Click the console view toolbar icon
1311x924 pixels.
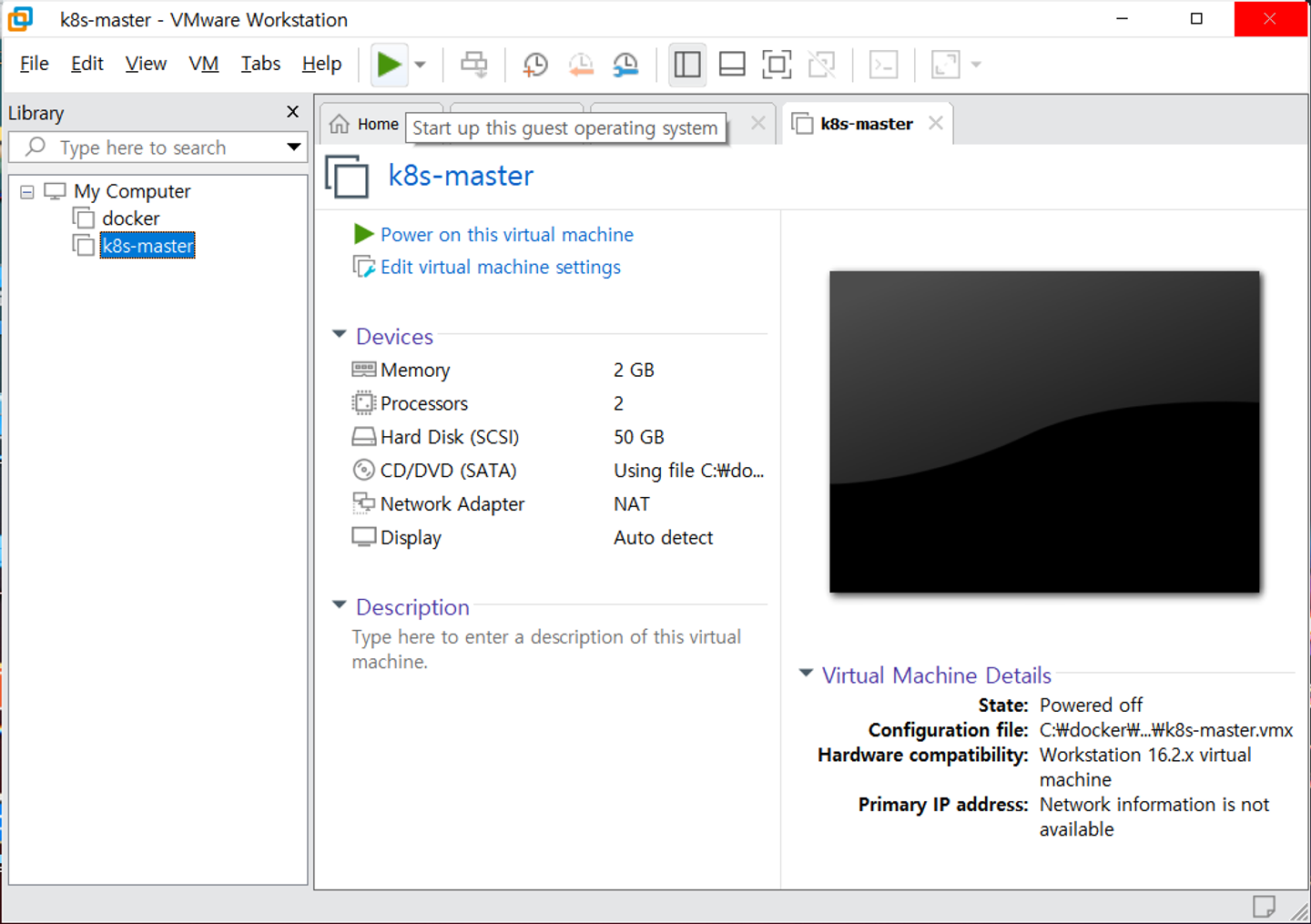(x=884, y=65)
